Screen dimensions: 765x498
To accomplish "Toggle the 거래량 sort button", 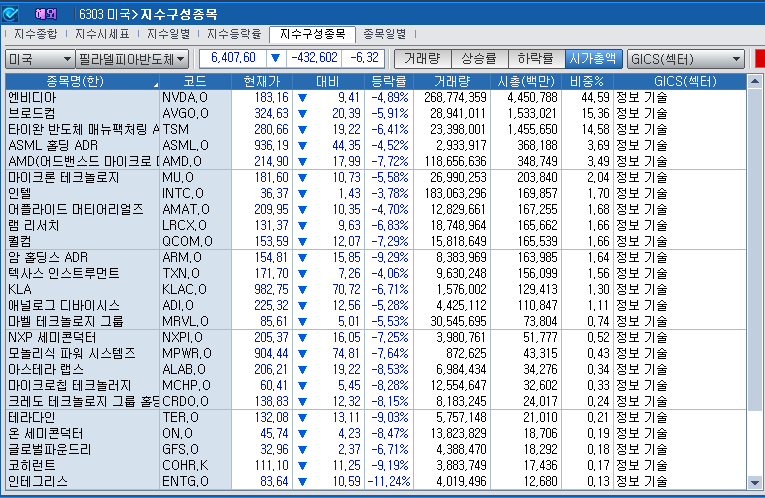I will click(423, 58).
